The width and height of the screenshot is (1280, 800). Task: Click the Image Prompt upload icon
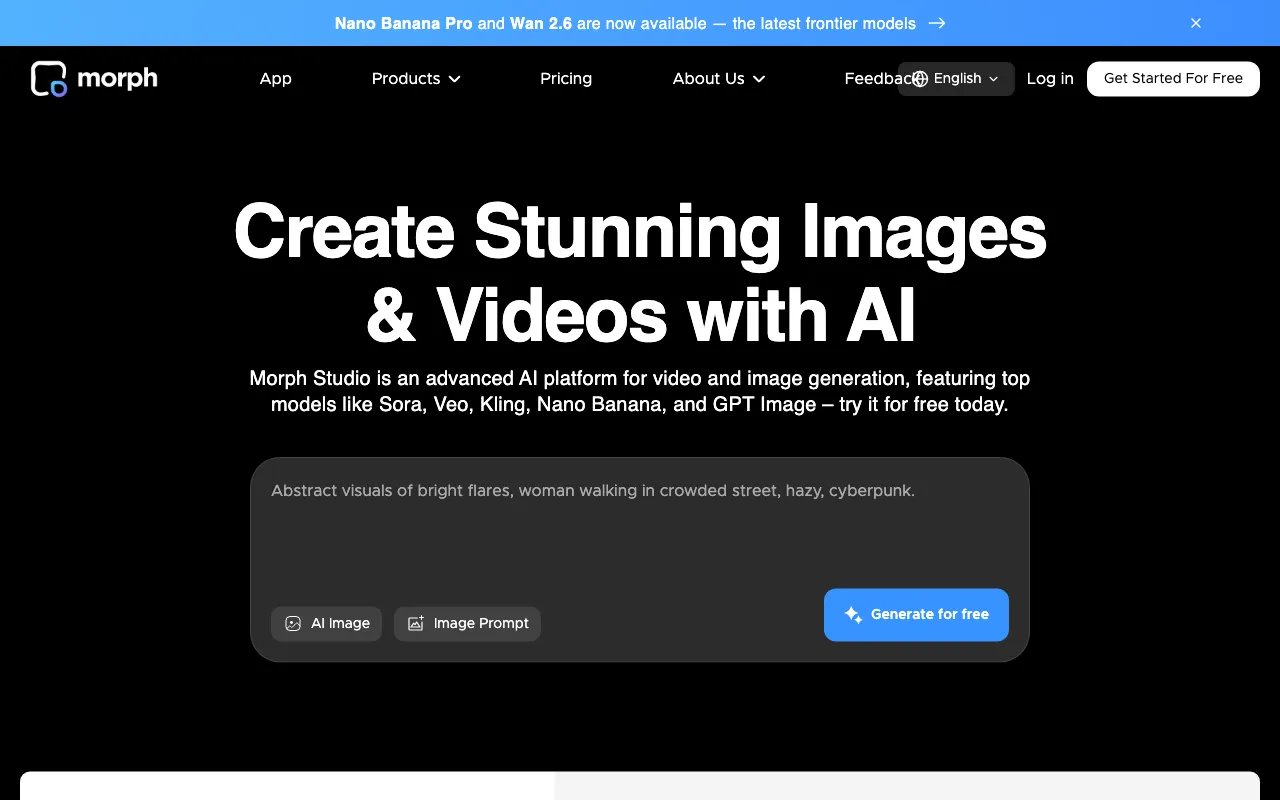click(x=416, y=624)
